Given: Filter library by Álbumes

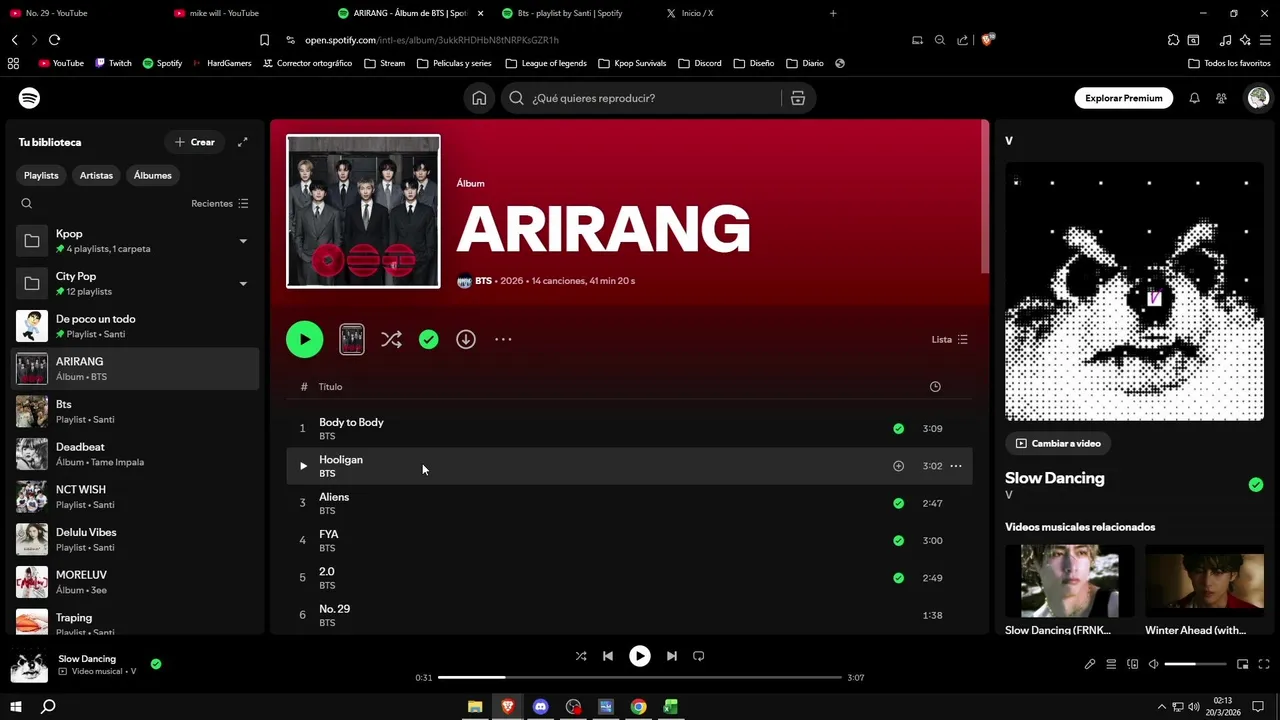Looking at the screenshot, I should click(153, 175).
